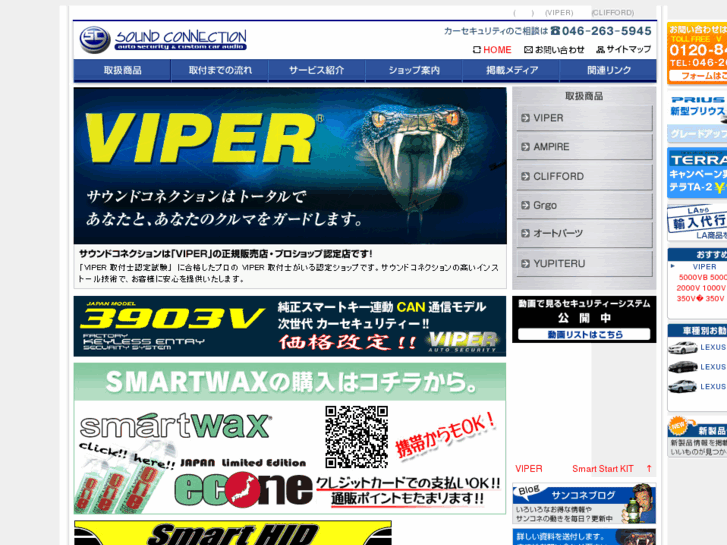This screenshot has width=727, height=545.
Task: Click the third LEXUS car thumbnail
Action: click(682, 386)
